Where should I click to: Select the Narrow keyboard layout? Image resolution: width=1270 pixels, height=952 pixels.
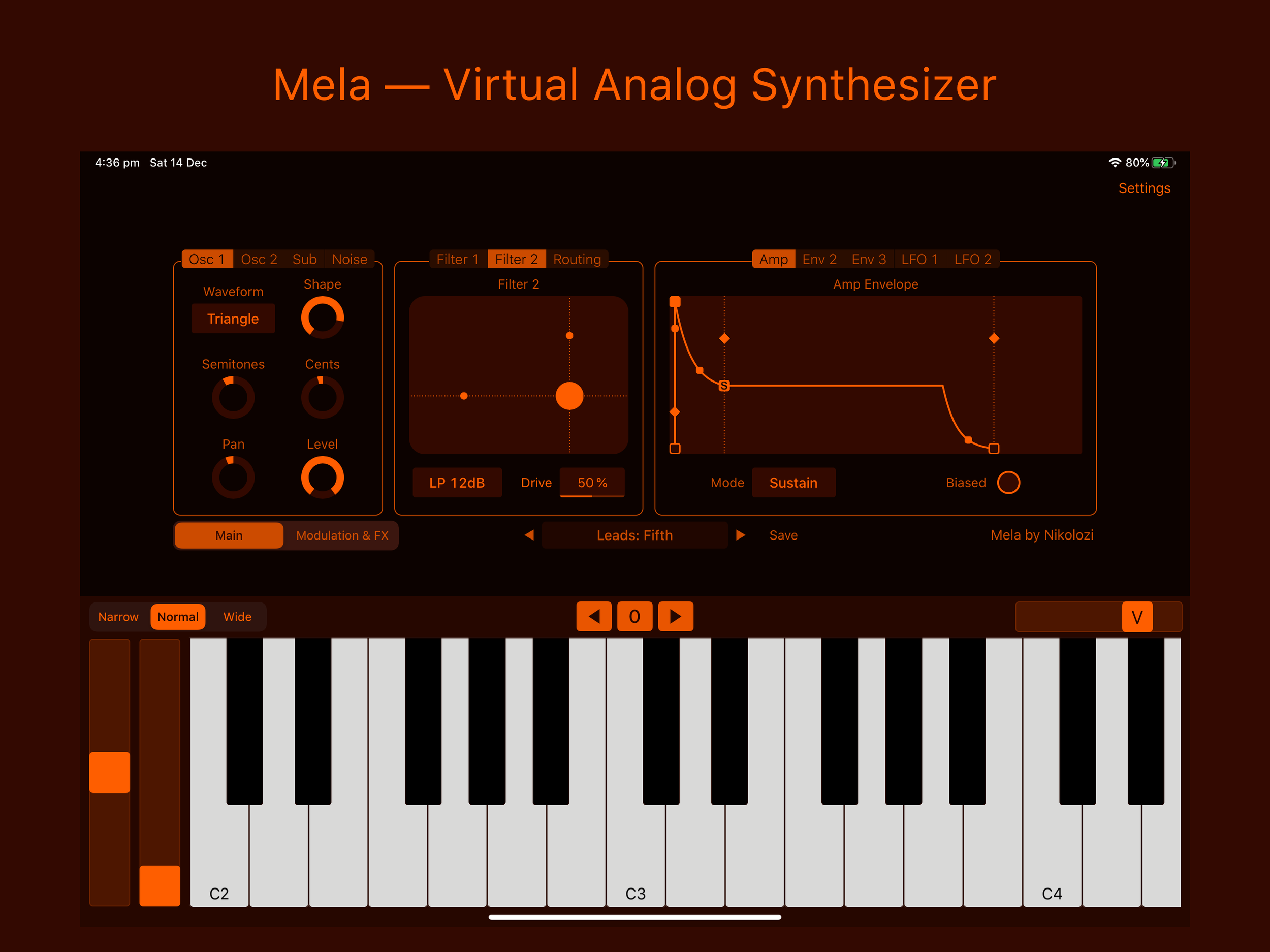[x=118, y=616]
